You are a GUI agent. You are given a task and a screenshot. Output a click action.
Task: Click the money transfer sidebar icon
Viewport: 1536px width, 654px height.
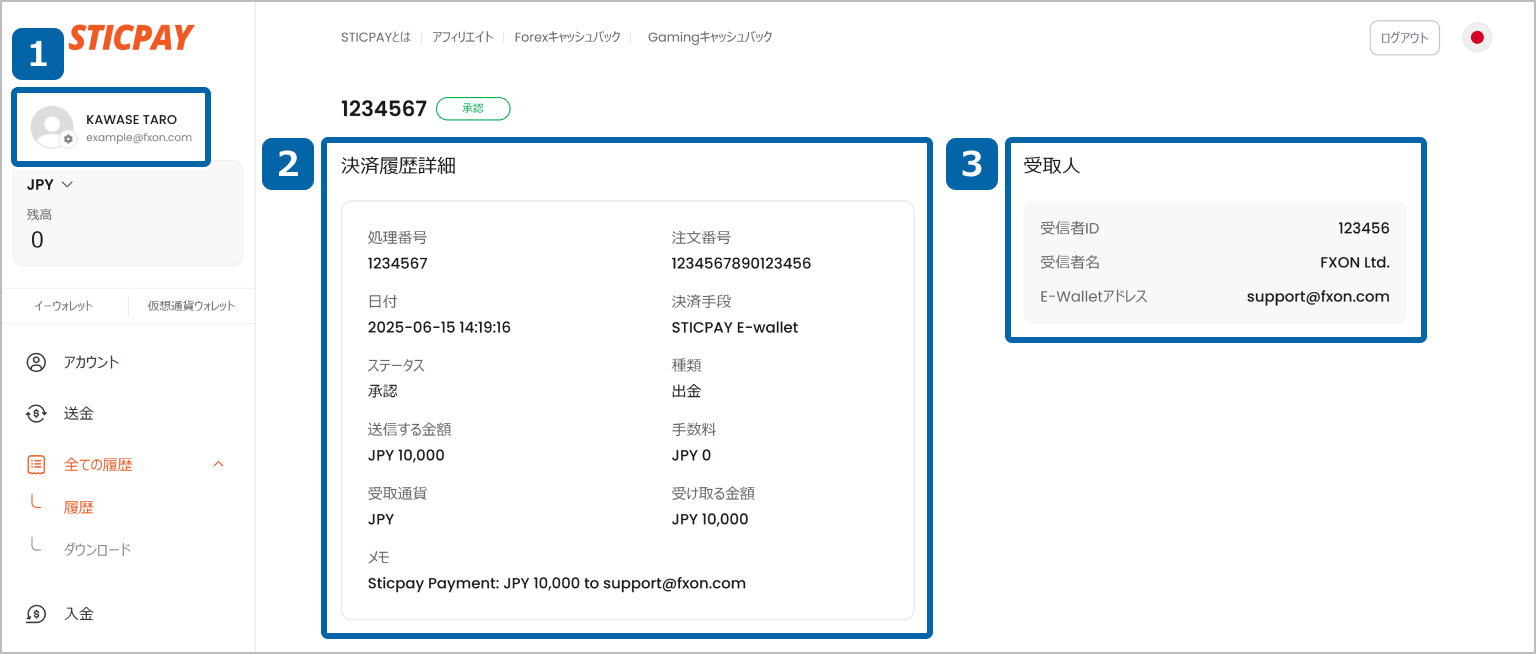pos(37,413)
